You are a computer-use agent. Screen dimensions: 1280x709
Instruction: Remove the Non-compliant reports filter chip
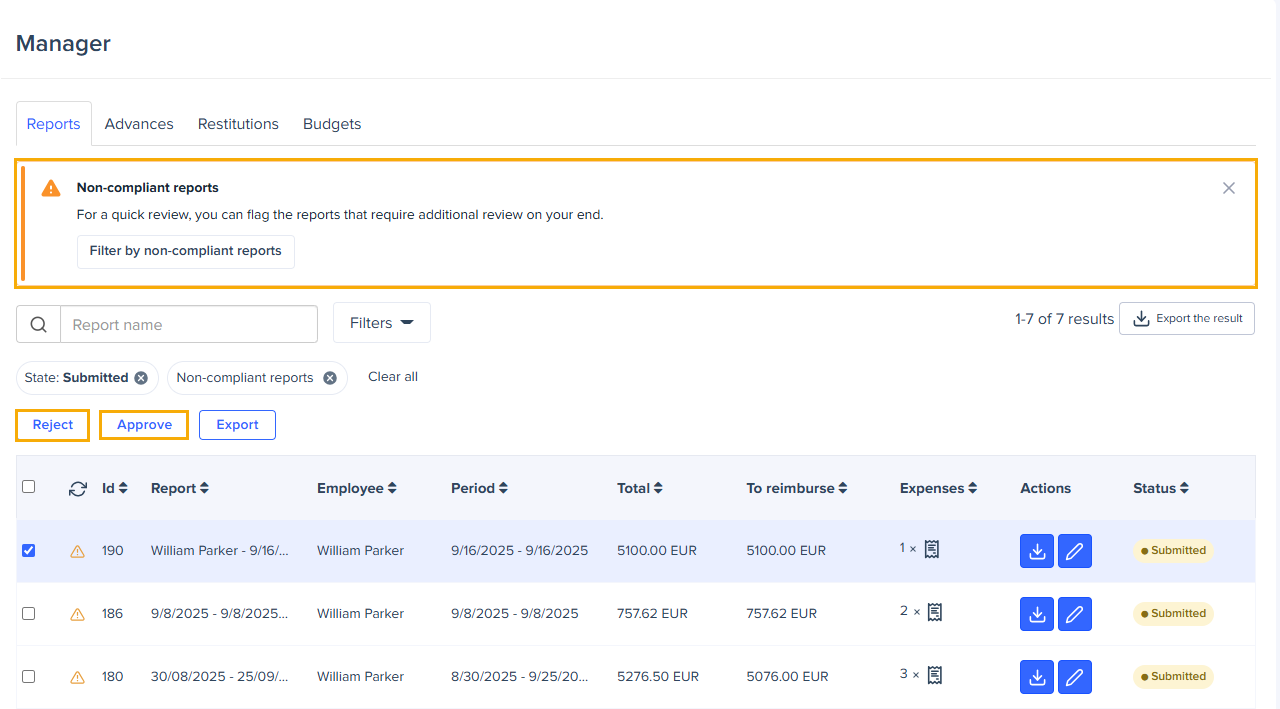(330, 378)
